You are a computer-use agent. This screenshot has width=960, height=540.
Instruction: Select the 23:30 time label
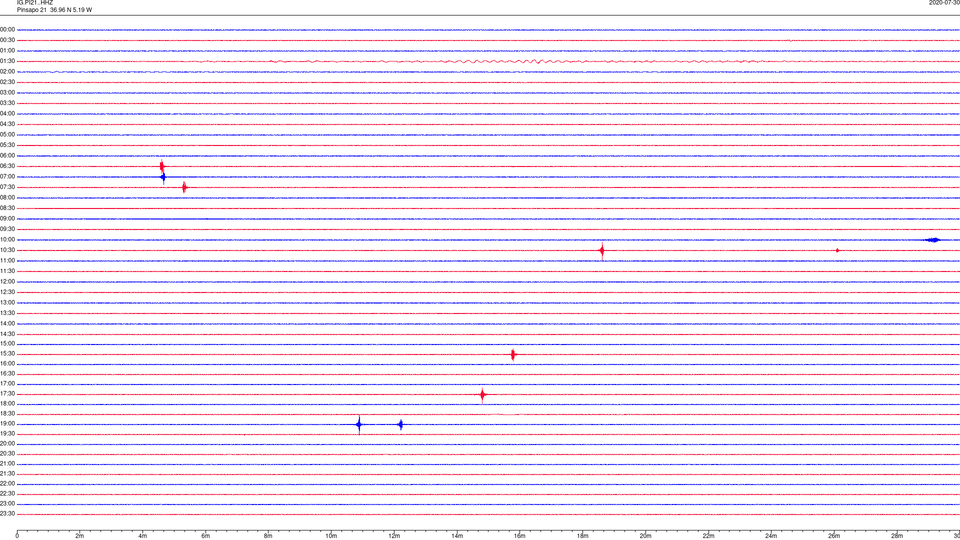7,514
